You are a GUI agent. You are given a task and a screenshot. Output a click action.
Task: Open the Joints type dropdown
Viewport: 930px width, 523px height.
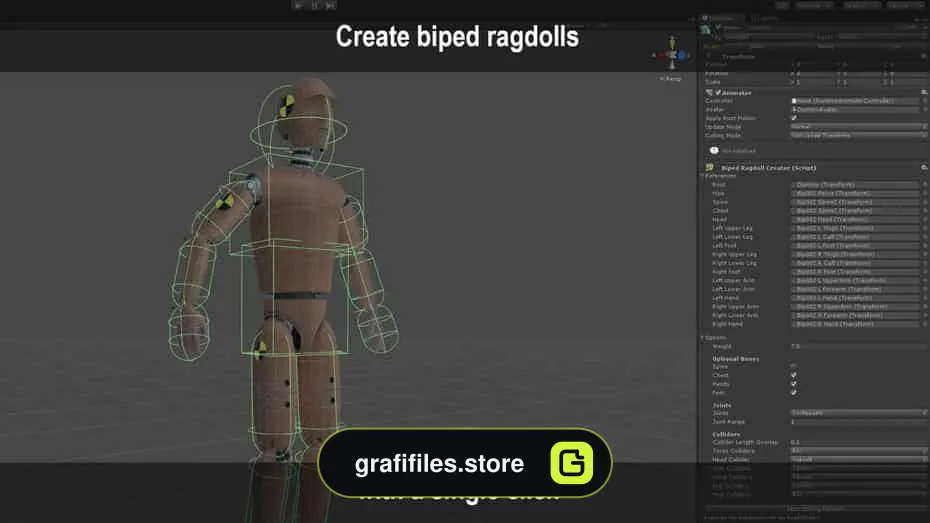pos(858,413)
